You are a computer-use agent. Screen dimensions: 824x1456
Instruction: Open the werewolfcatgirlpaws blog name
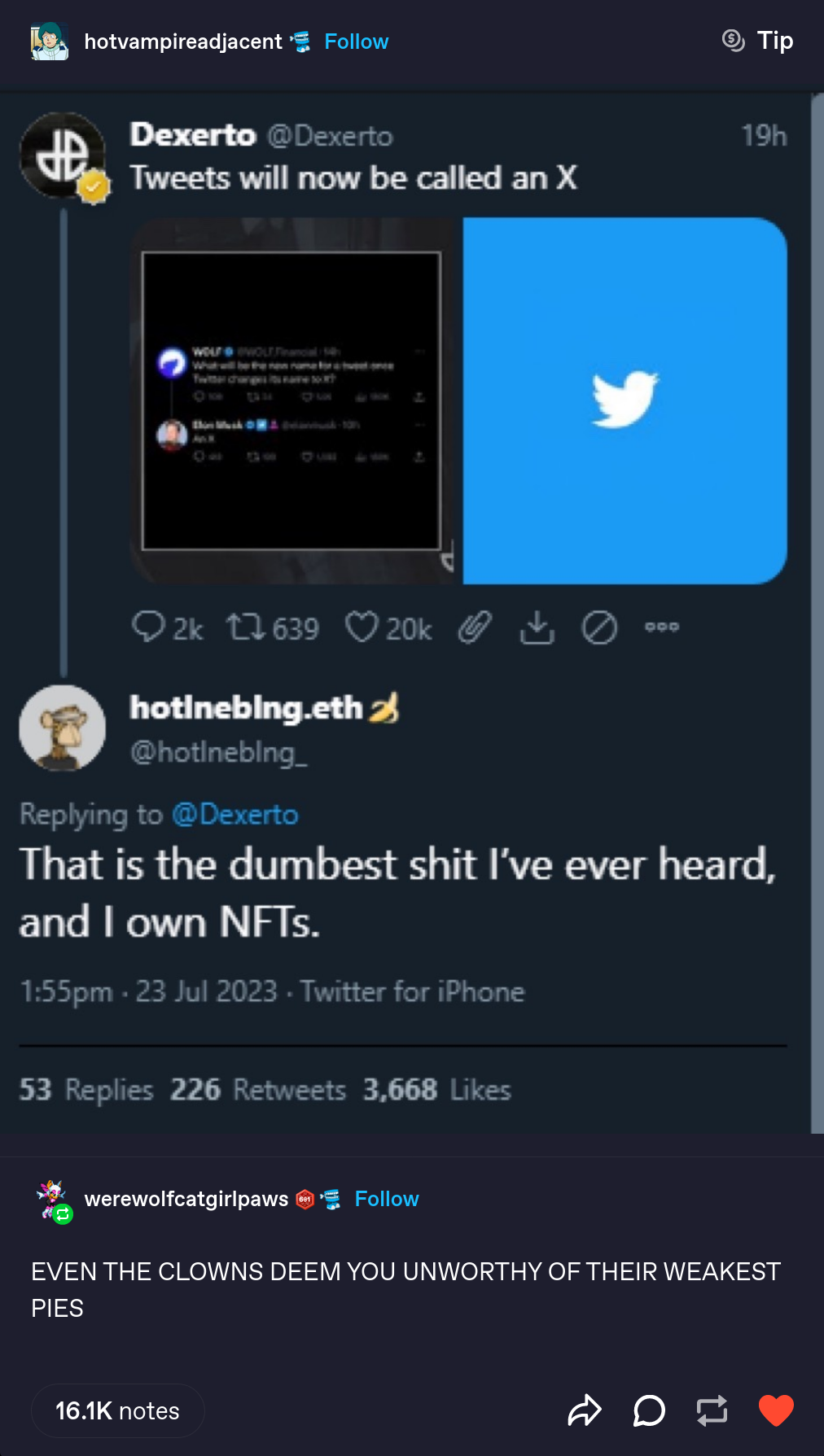(186, 1199)
